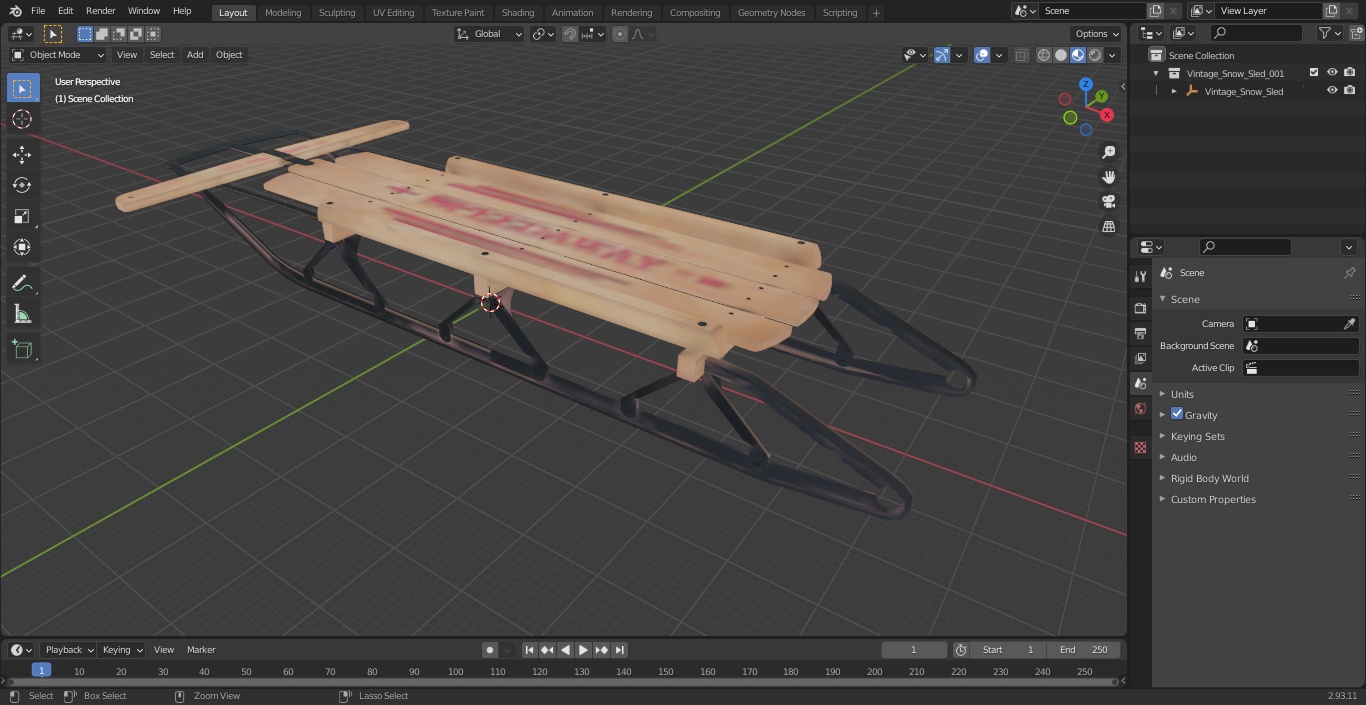Jump to the timeline end frame
Viewport: 1366px width, 705px height.
620,650
